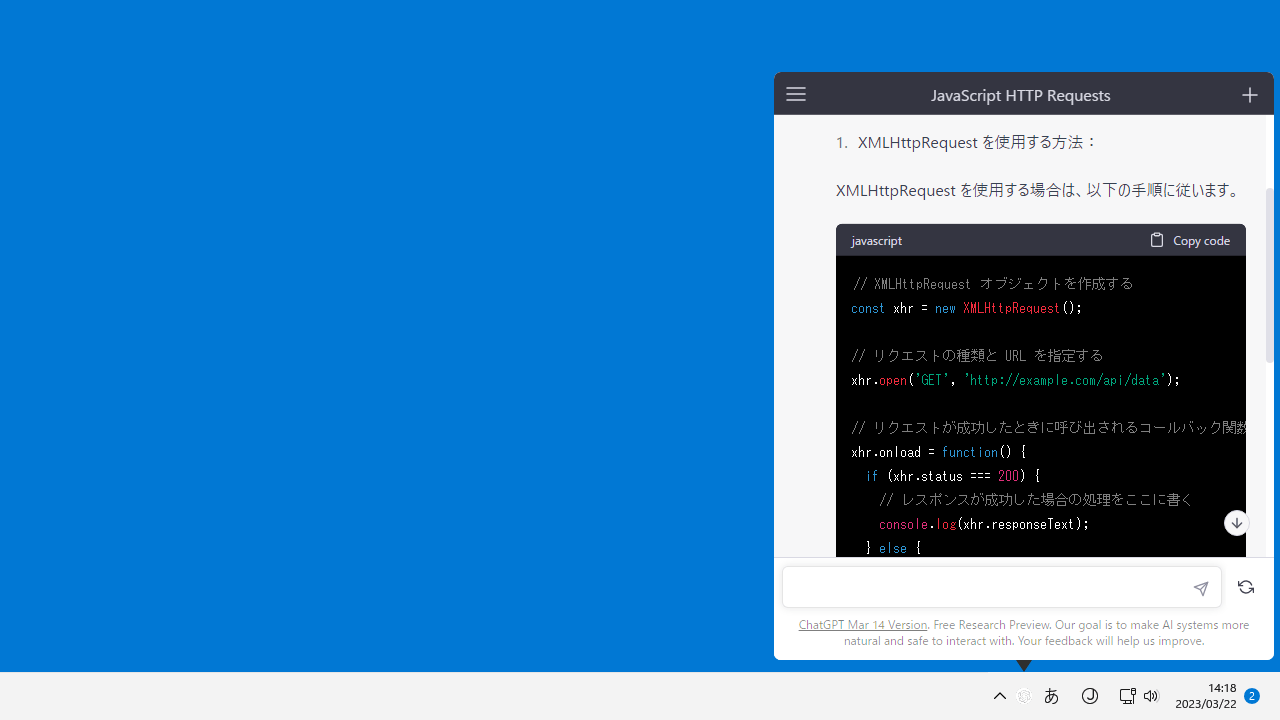Click list item XMLHttpRequest を使用する方法
This screenshot has width=1280, height=720.
tap(977, 142)
